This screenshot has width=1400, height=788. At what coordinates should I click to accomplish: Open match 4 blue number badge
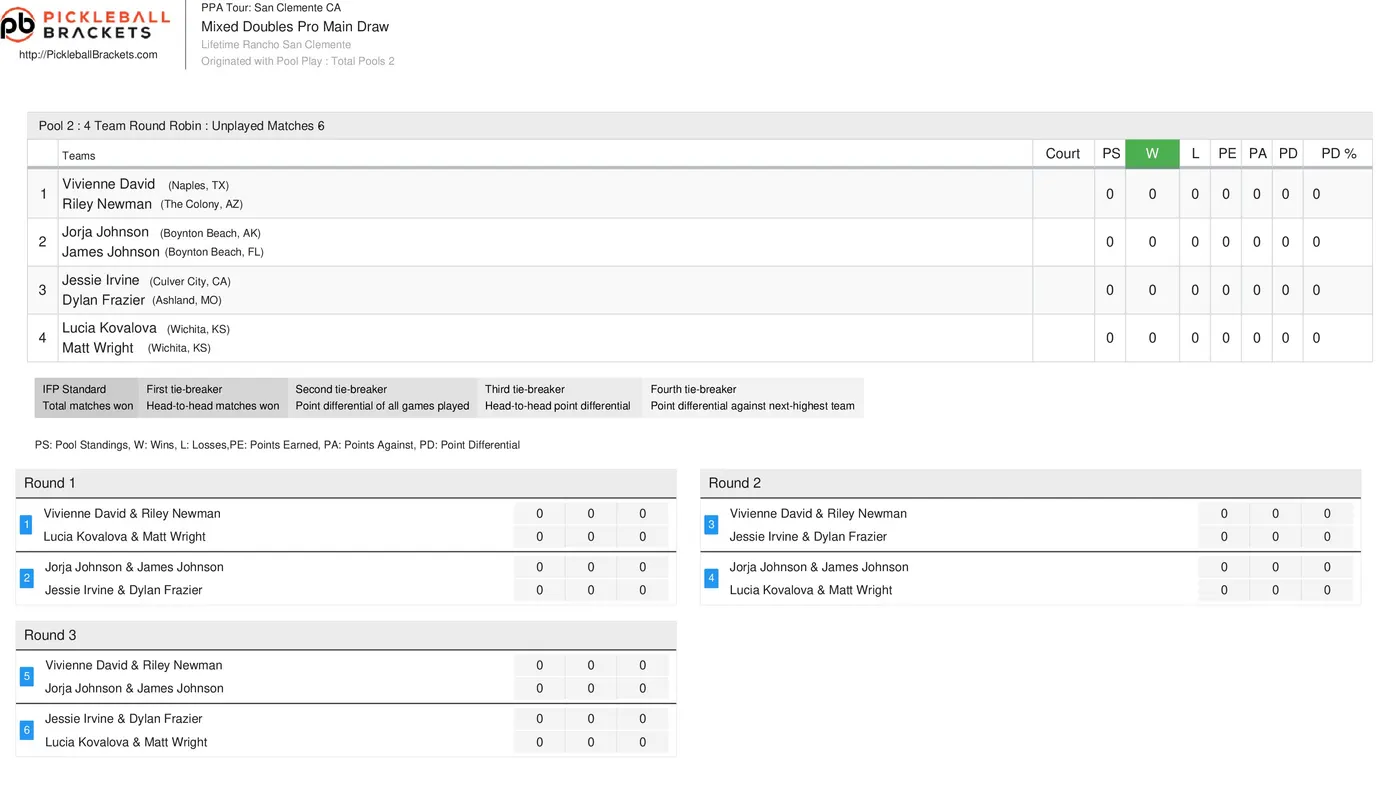click(711, 578)
